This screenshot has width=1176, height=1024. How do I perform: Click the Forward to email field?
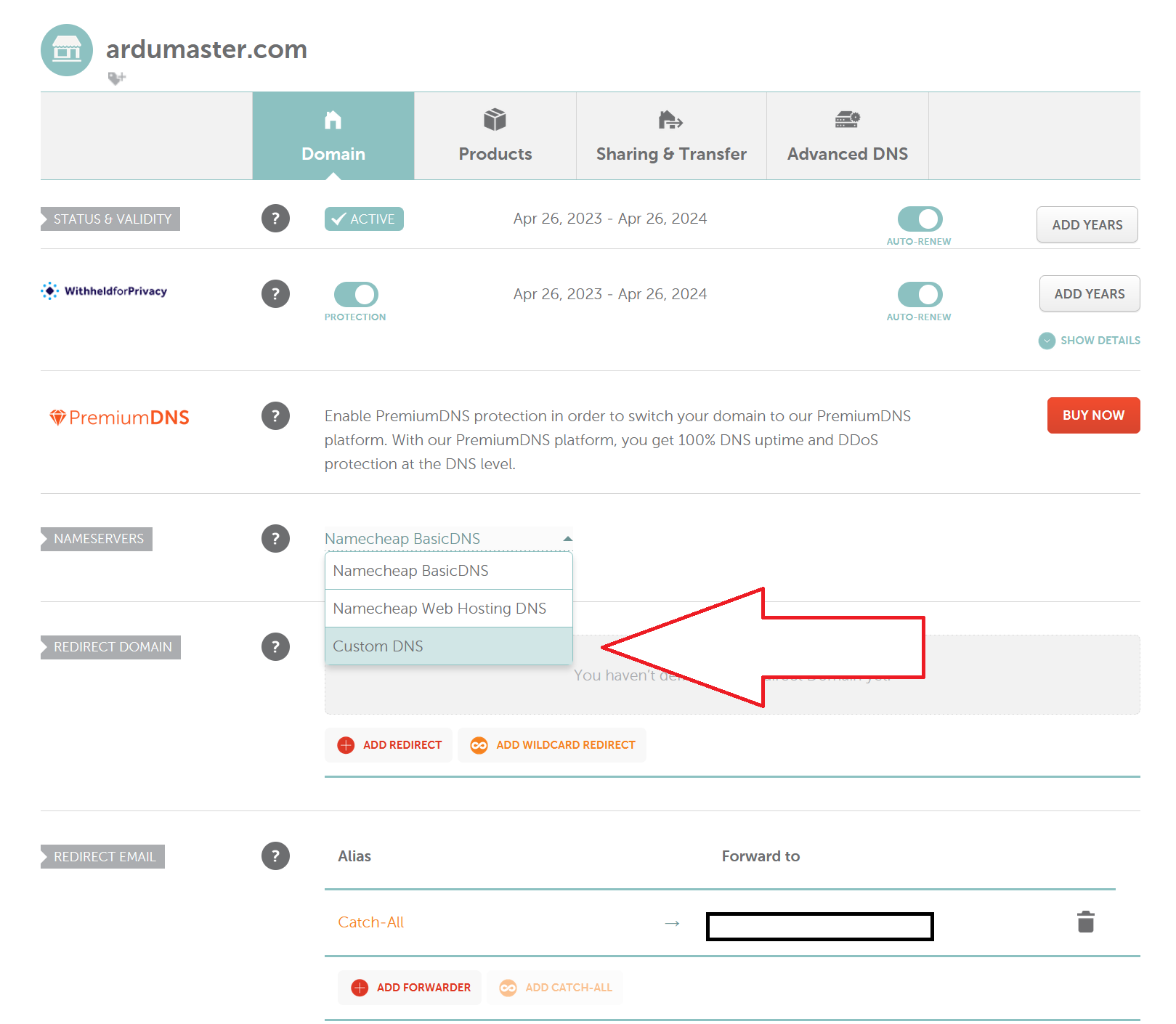[820, 927]
